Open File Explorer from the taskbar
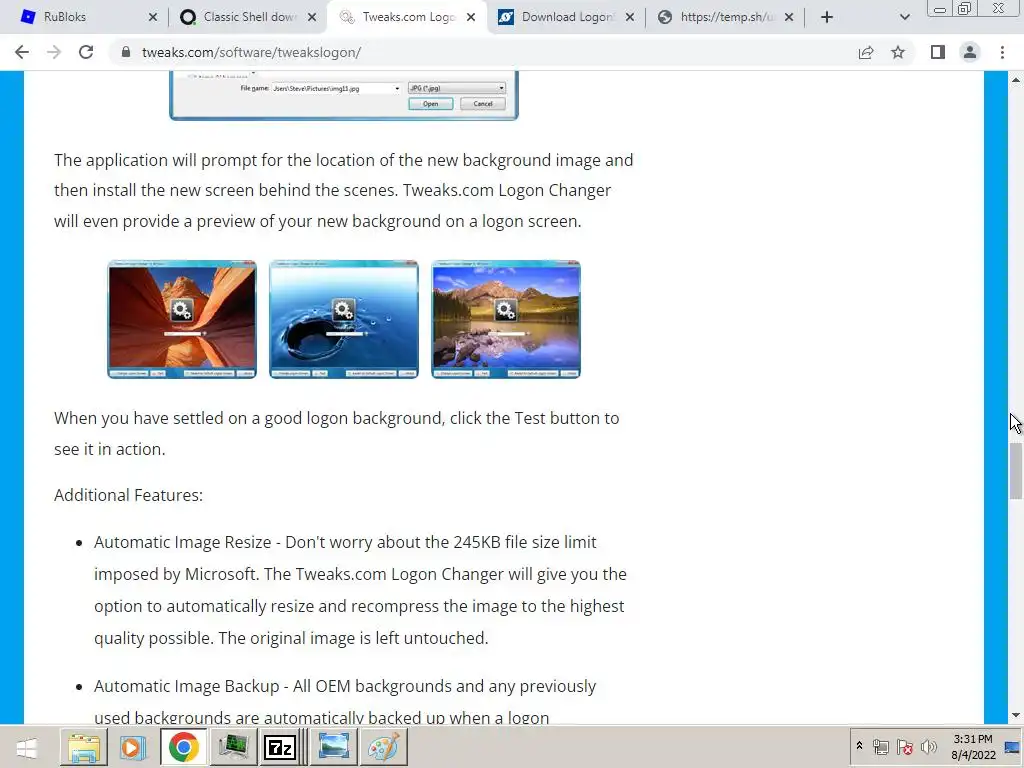The height and width of the screenshot is (768, 1024). pyautogui.click(x=84, y=747)
